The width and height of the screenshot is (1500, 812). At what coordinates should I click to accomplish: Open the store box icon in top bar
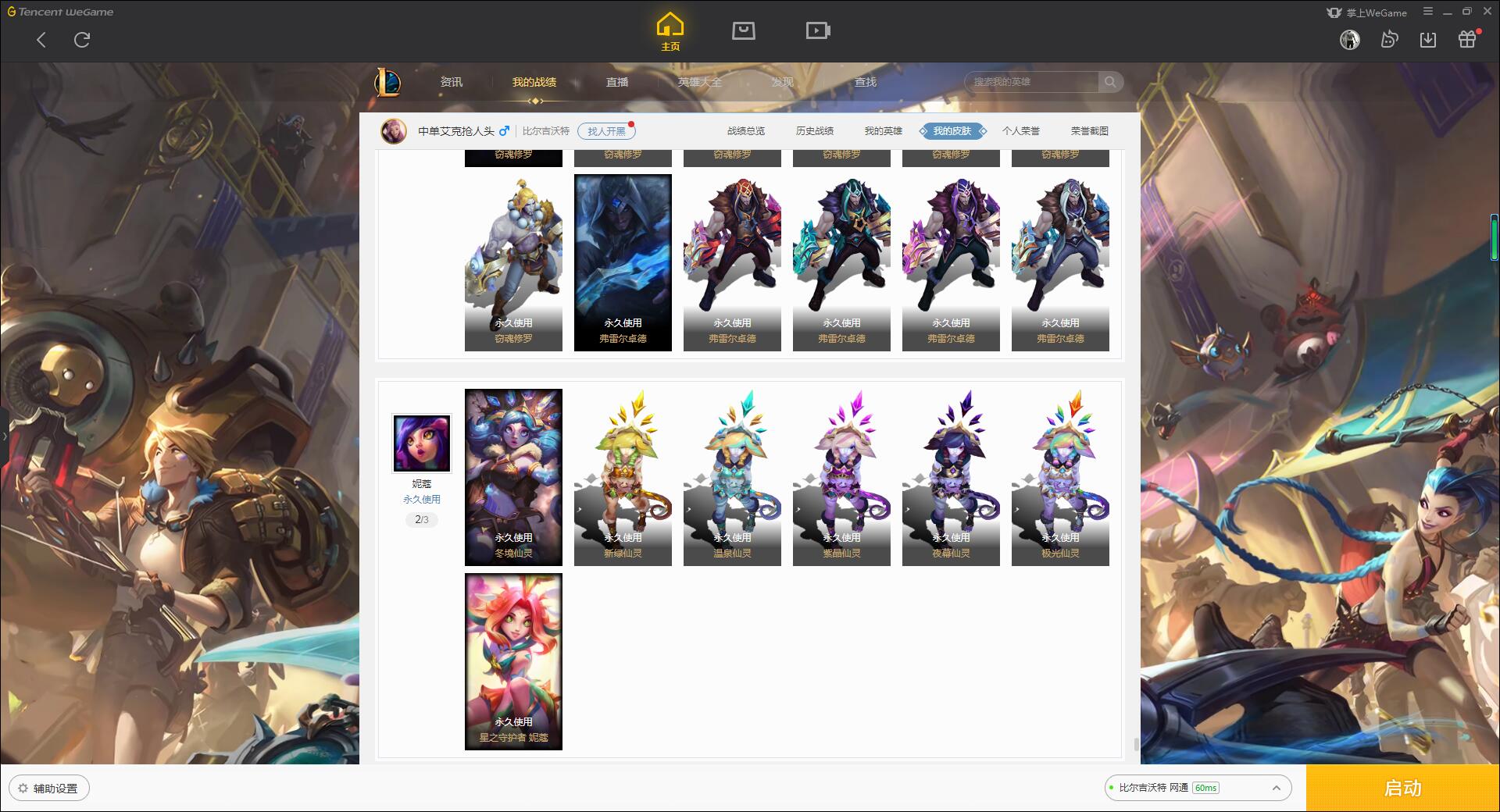click(743, 31)
